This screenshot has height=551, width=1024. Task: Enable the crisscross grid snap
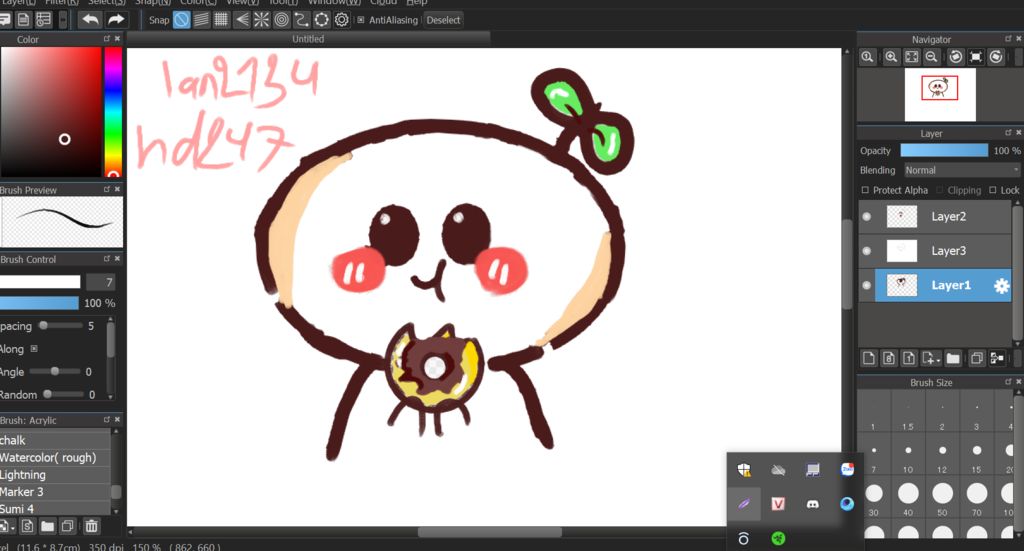point(221,20)
